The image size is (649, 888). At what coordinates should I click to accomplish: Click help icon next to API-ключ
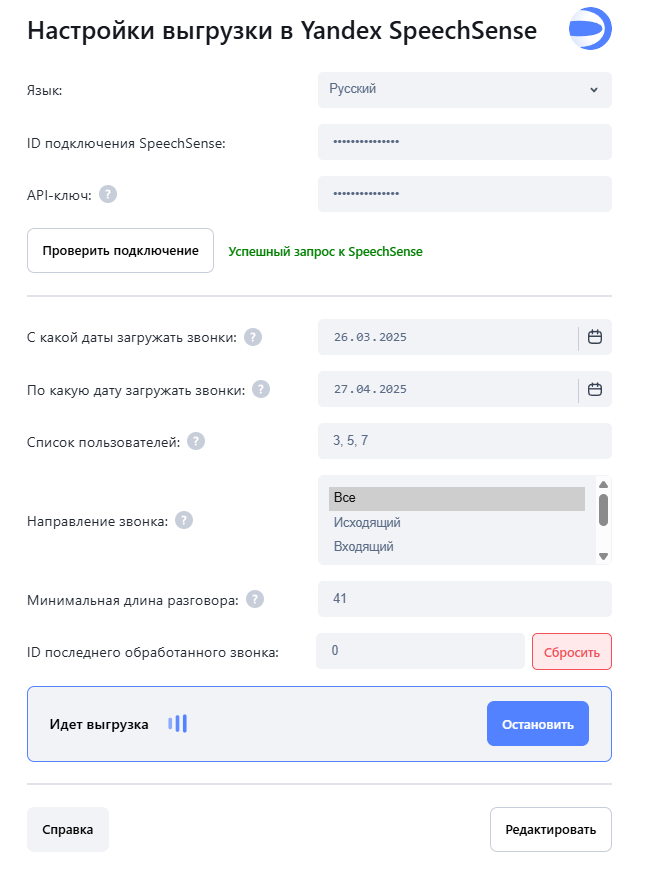pos(108,194)
